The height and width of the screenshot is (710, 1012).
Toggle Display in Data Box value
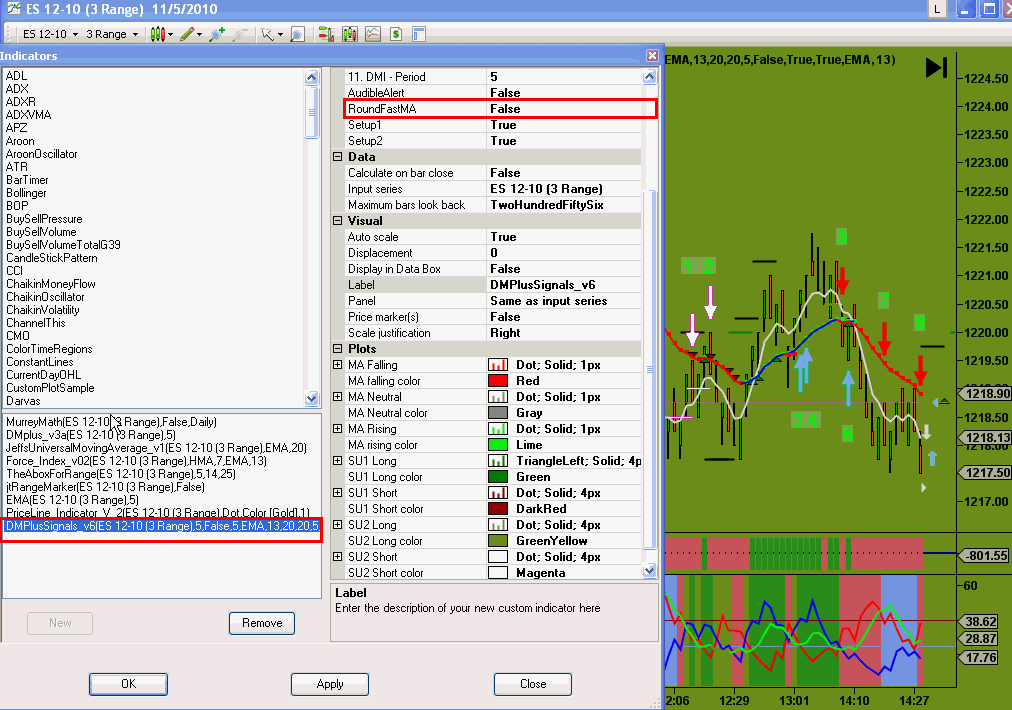564,269
